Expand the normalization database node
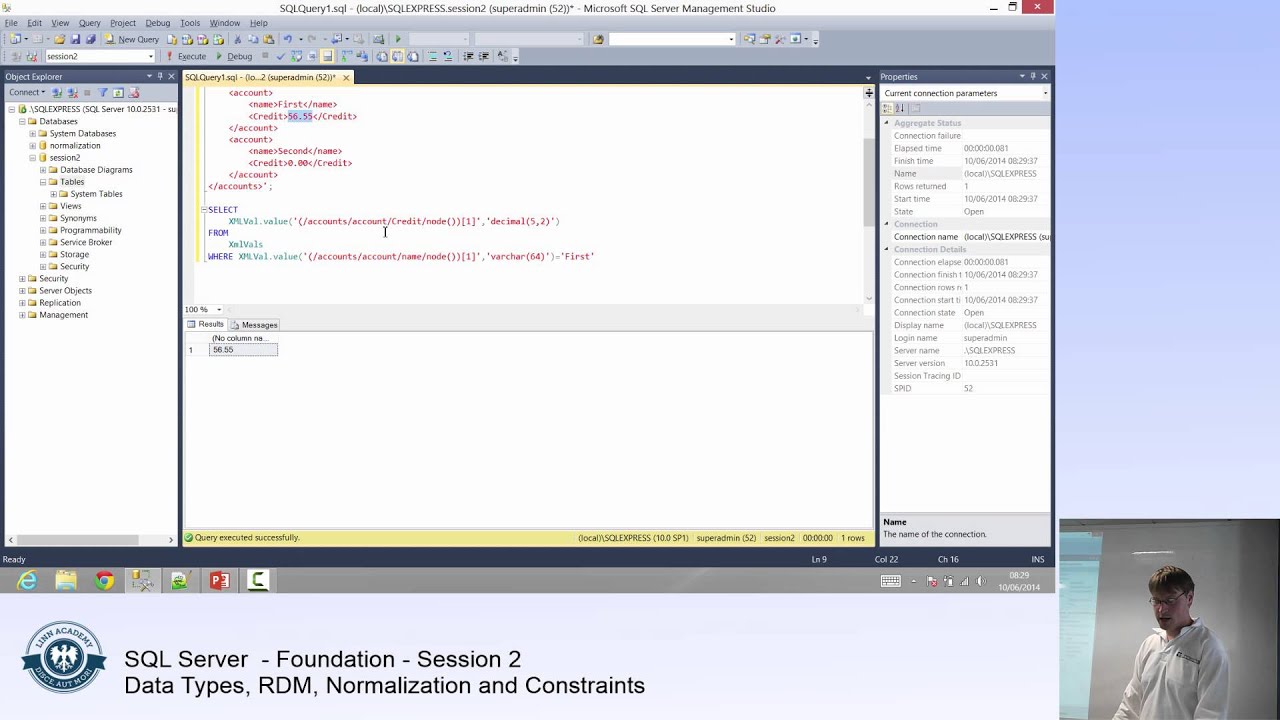 [32, 145]
